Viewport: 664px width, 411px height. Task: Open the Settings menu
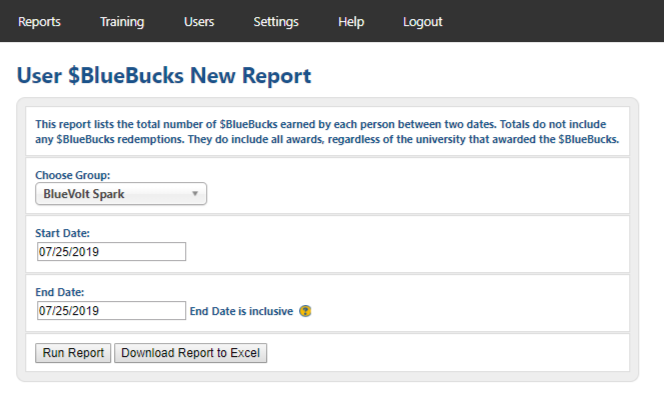click(x=276, y=22)
